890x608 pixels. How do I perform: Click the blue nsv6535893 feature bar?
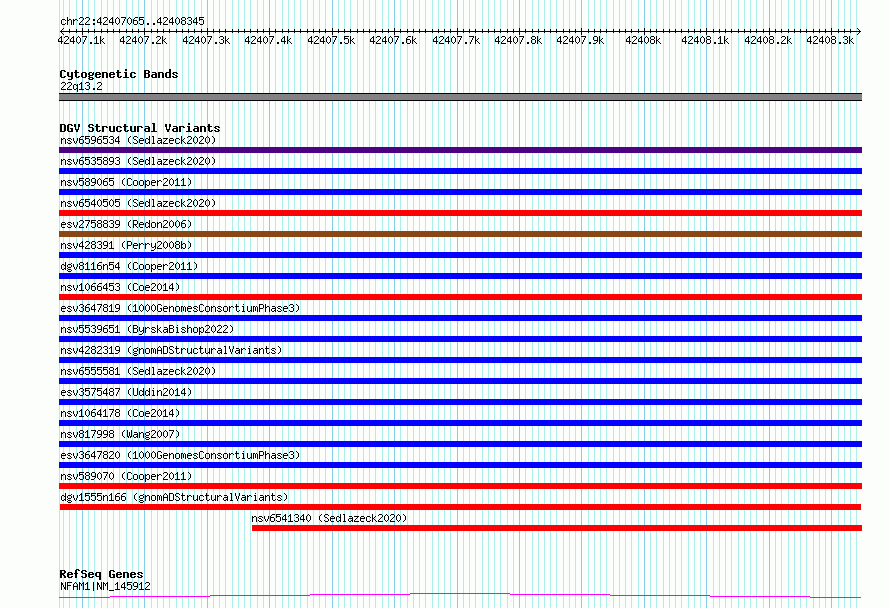point(460,171)
